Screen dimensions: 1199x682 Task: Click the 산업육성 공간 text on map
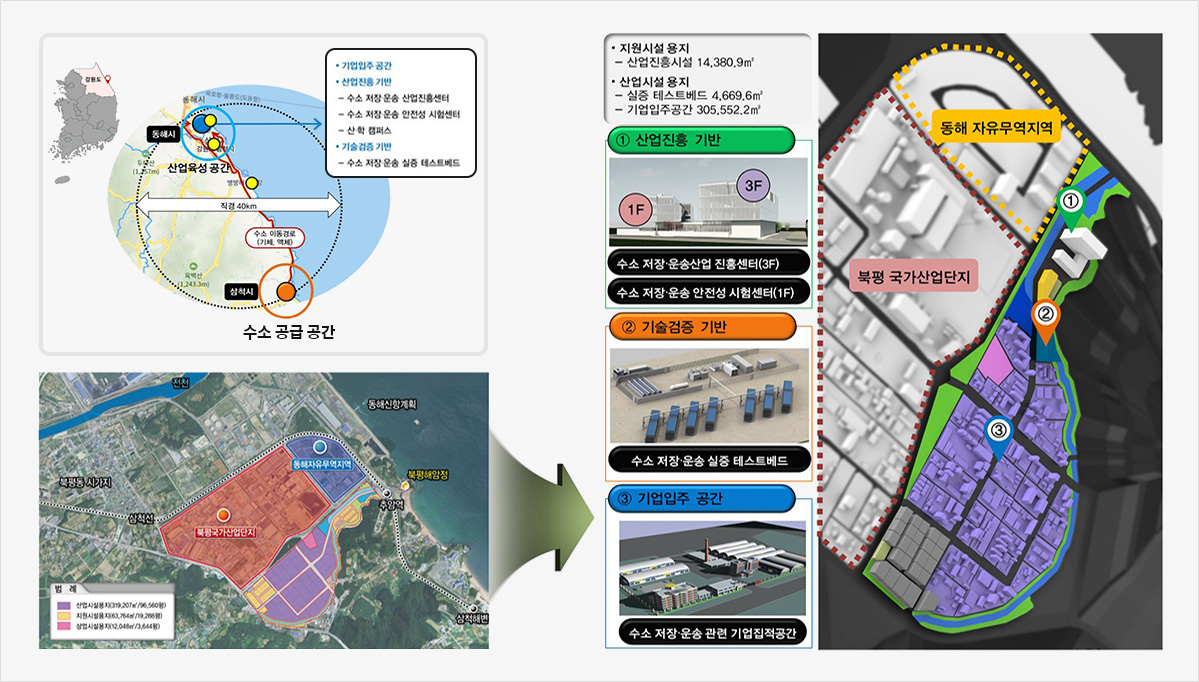(x=200, y=167)
